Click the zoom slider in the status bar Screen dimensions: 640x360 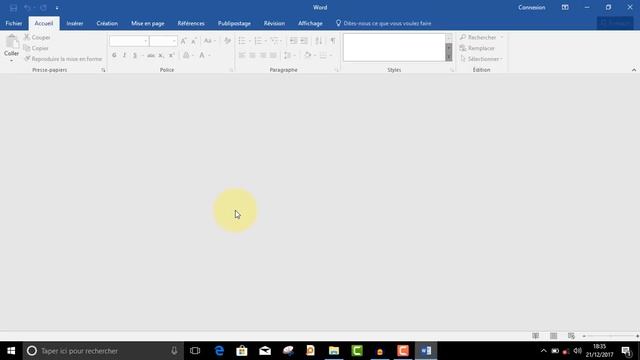[611, 336]
